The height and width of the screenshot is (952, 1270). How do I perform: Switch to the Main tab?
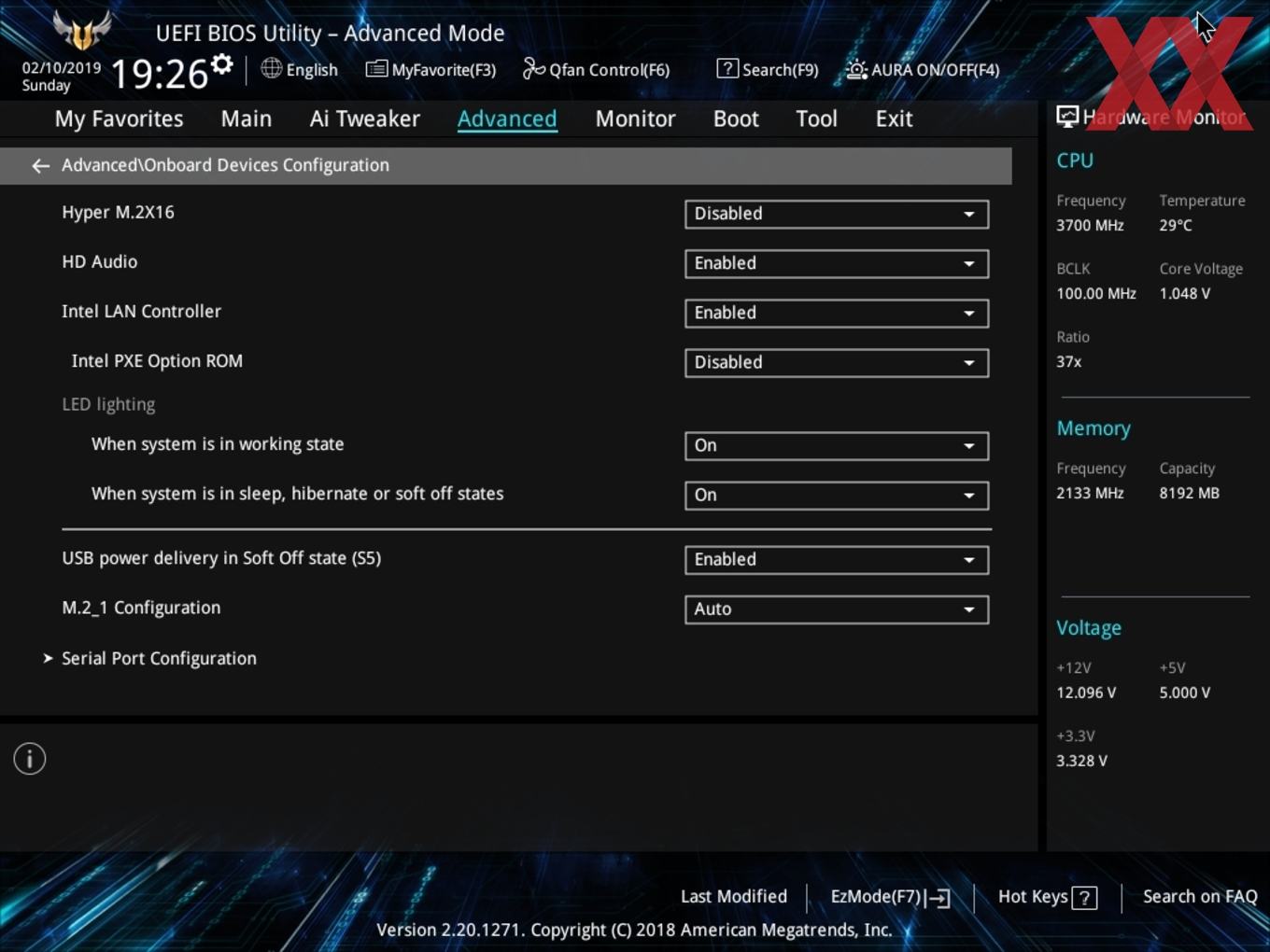click(247, 119)
